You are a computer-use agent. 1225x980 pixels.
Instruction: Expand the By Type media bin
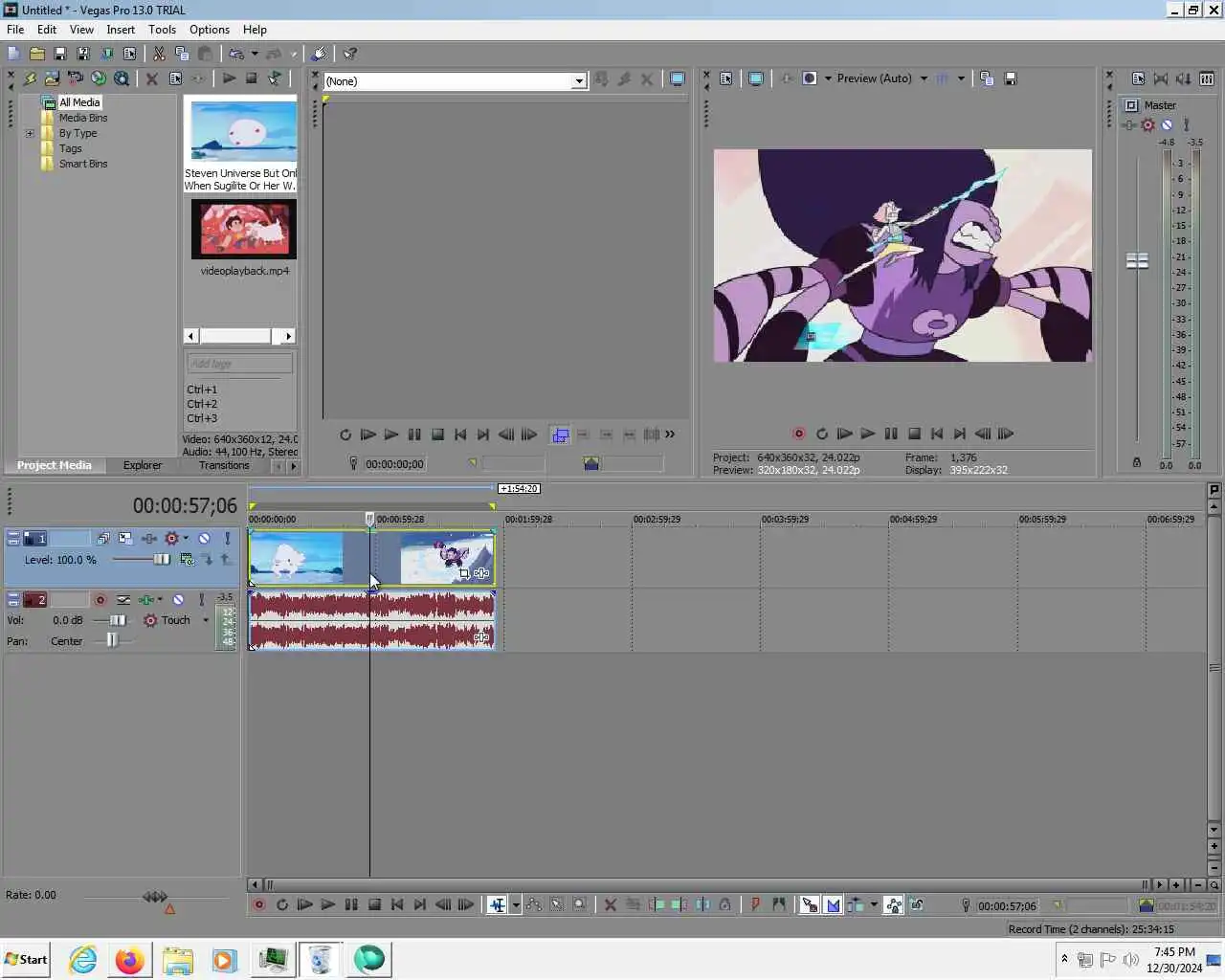30,133
